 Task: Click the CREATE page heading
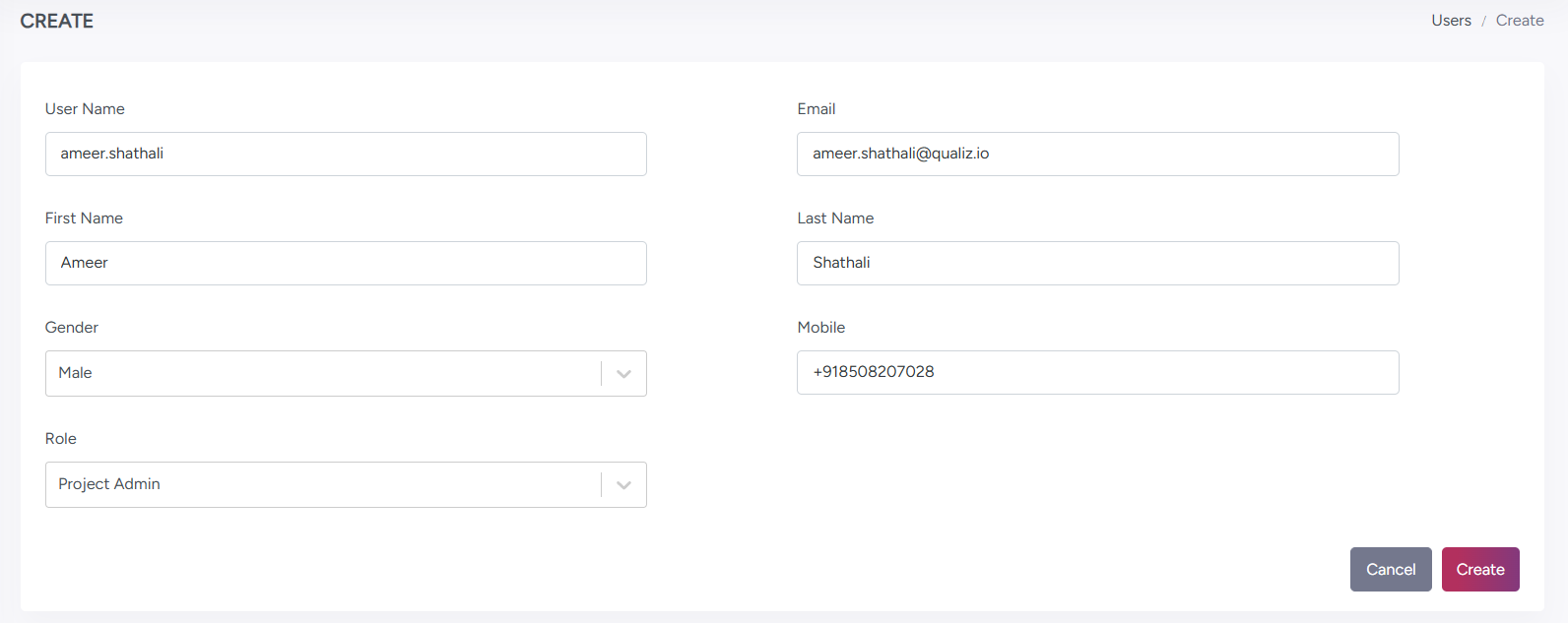coord(57,22)
